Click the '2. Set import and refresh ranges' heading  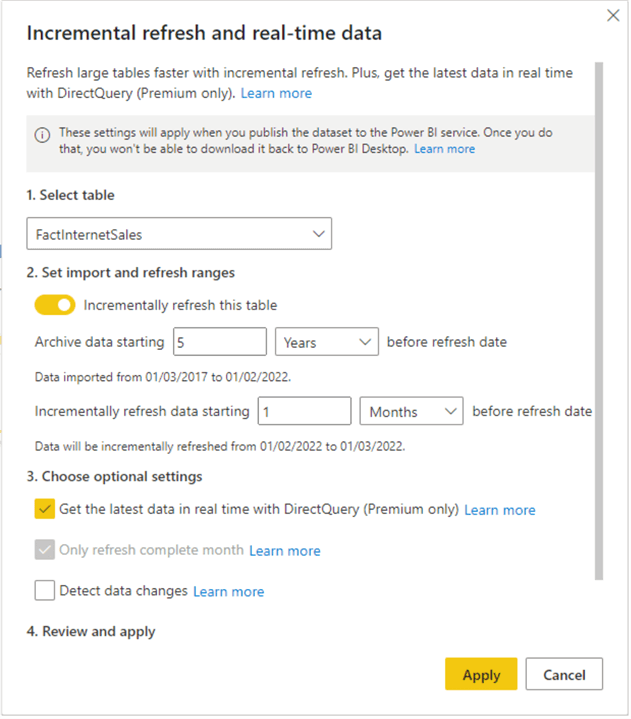(131, 272)
